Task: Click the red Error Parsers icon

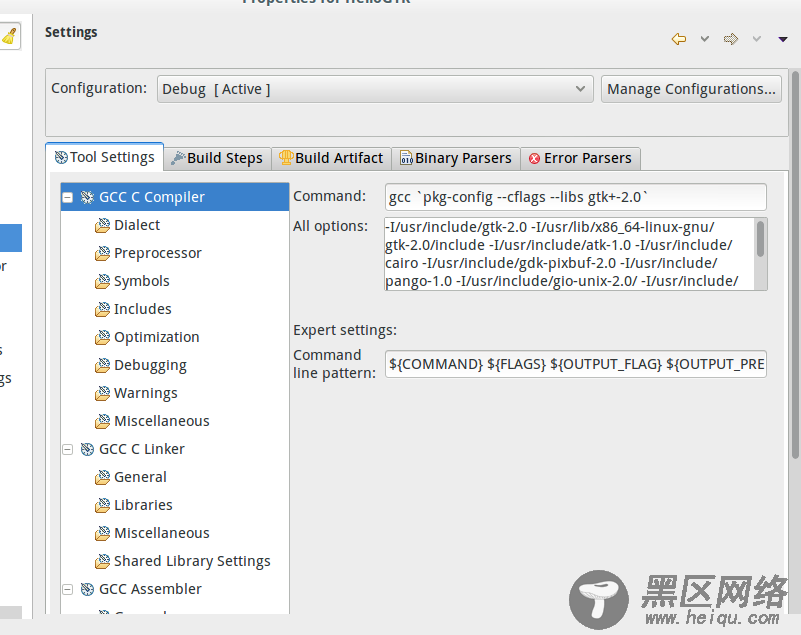Action: coord(534,159)
